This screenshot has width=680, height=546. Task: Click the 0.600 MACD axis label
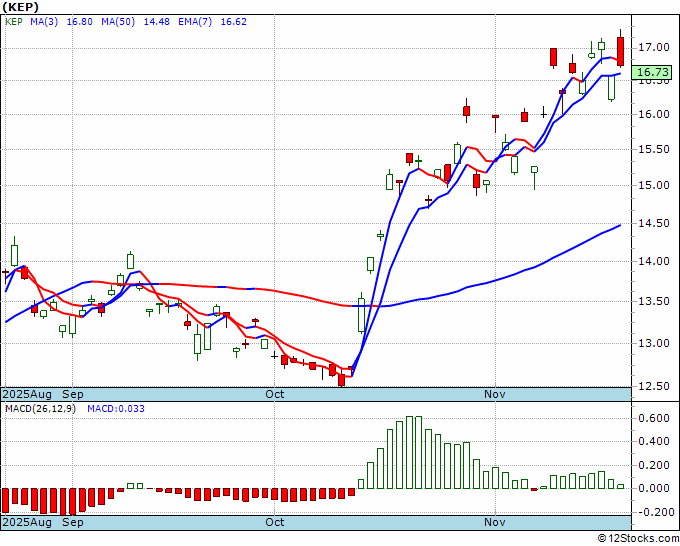click(654, 418)
